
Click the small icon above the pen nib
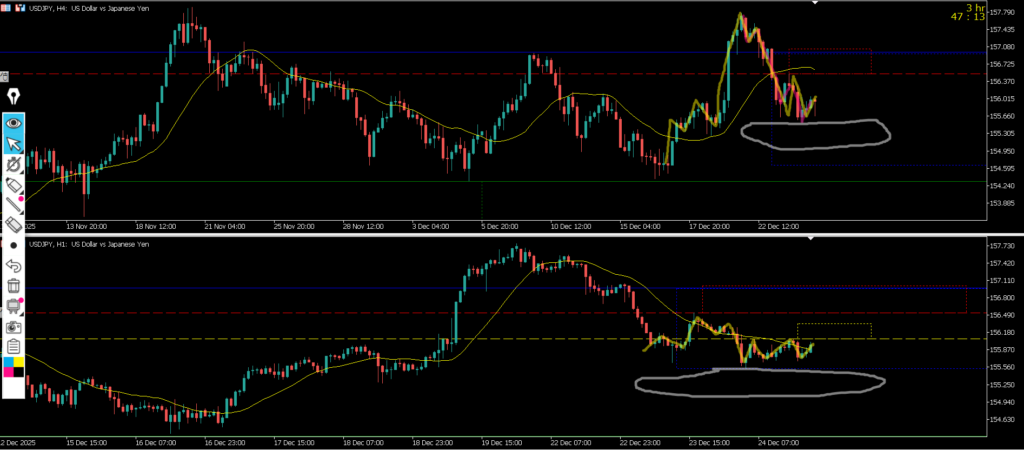point(5,76)
